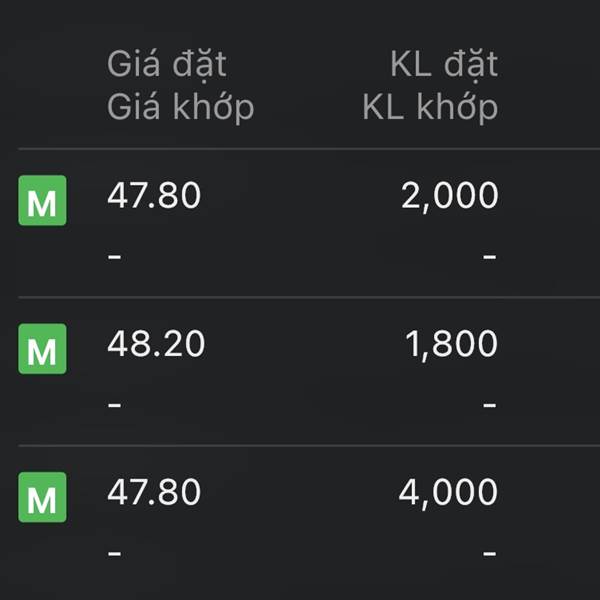Click the green M badge on the 48.20 order

pyautogui.click(x=42, y=349)
